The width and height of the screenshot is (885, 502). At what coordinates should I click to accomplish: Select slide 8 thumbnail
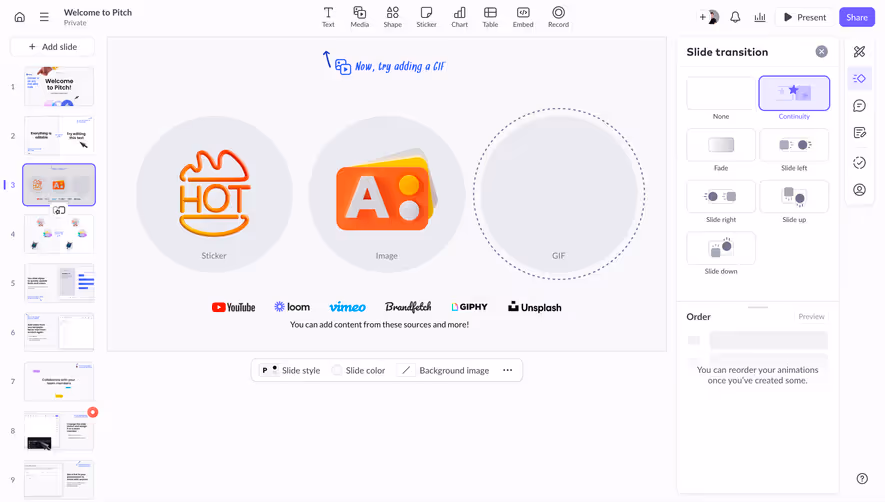pyautogui.click(x=59, y=431)
